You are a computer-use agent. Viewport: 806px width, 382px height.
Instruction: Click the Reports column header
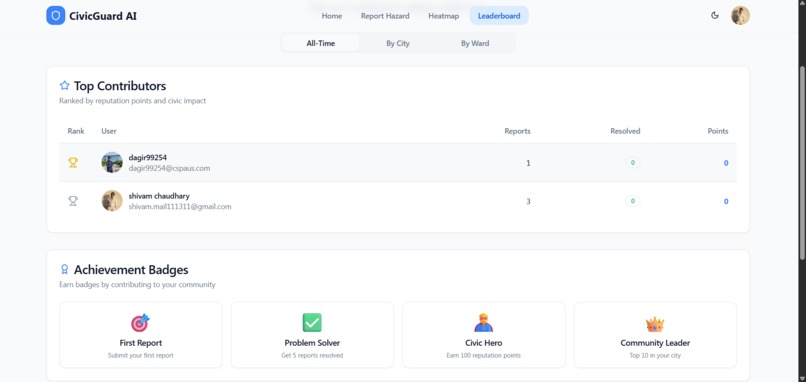[517, 131]
